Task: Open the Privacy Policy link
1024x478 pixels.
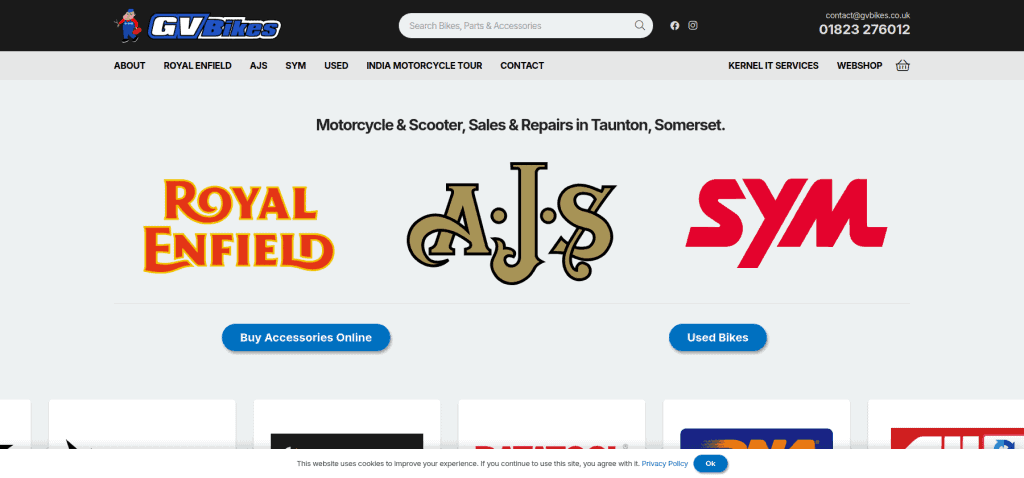Action: [664, 464]
